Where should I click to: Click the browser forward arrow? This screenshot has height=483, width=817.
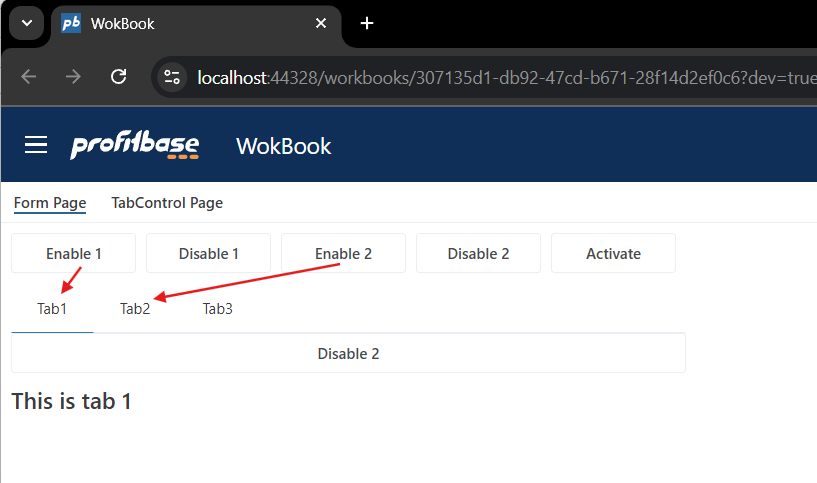click(73, 77)
